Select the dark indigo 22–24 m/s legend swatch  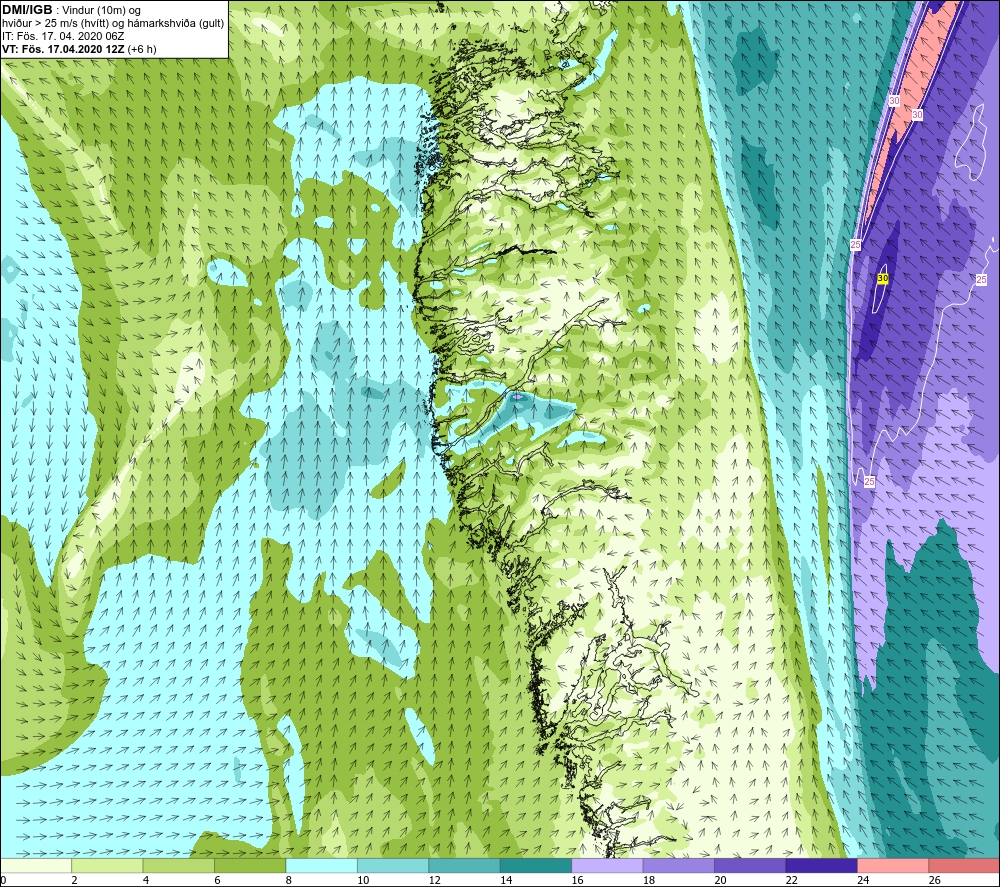821,865
